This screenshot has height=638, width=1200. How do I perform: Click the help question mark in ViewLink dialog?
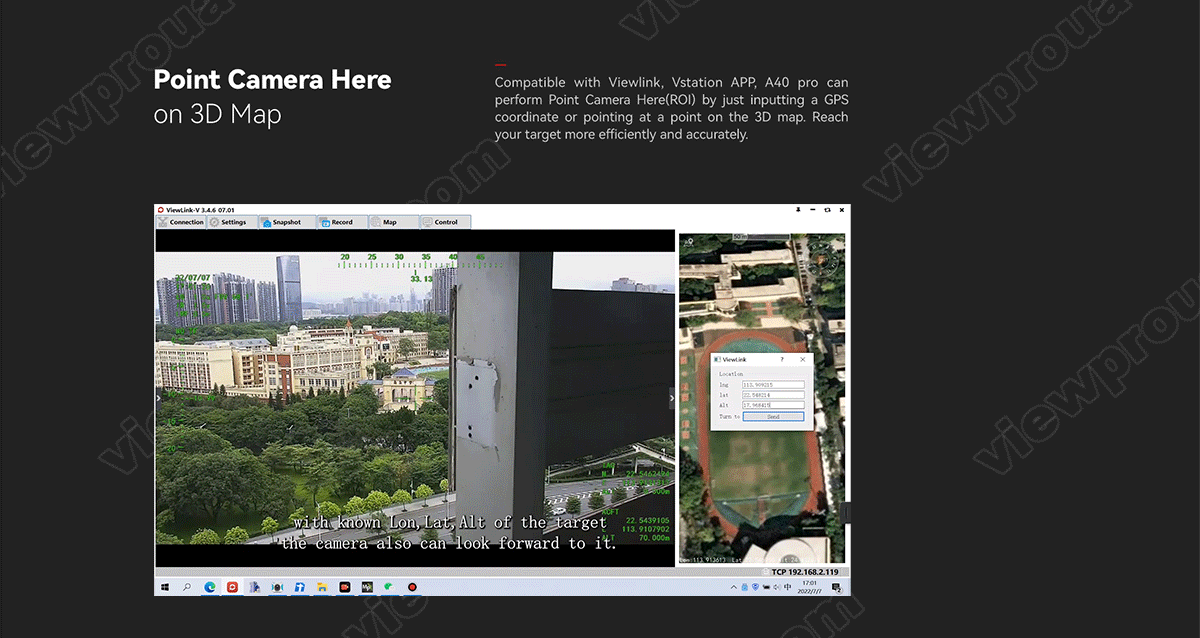click(x=781, y=359)
